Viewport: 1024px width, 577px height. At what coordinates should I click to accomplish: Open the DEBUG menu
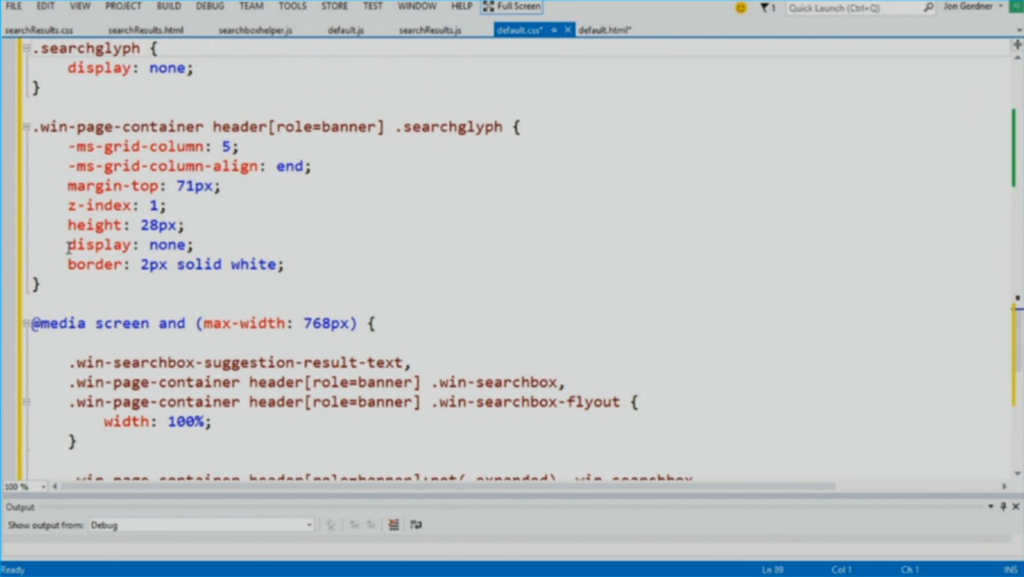(x=210, y=7)
